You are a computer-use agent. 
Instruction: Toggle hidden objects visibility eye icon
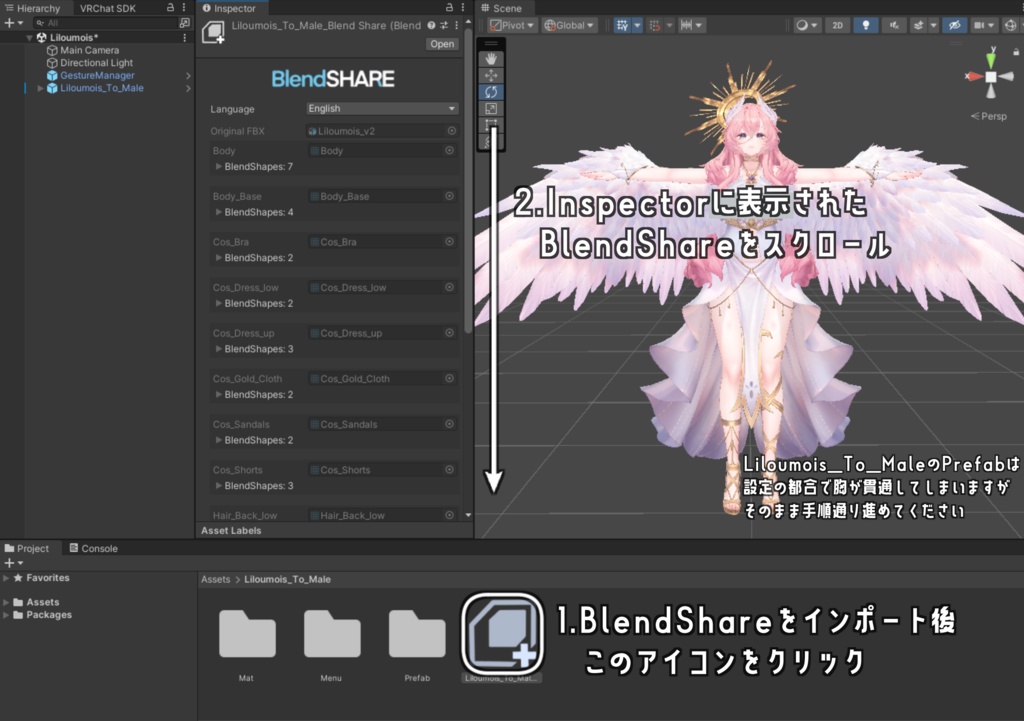pyautogui.click(x=954, y=25)
